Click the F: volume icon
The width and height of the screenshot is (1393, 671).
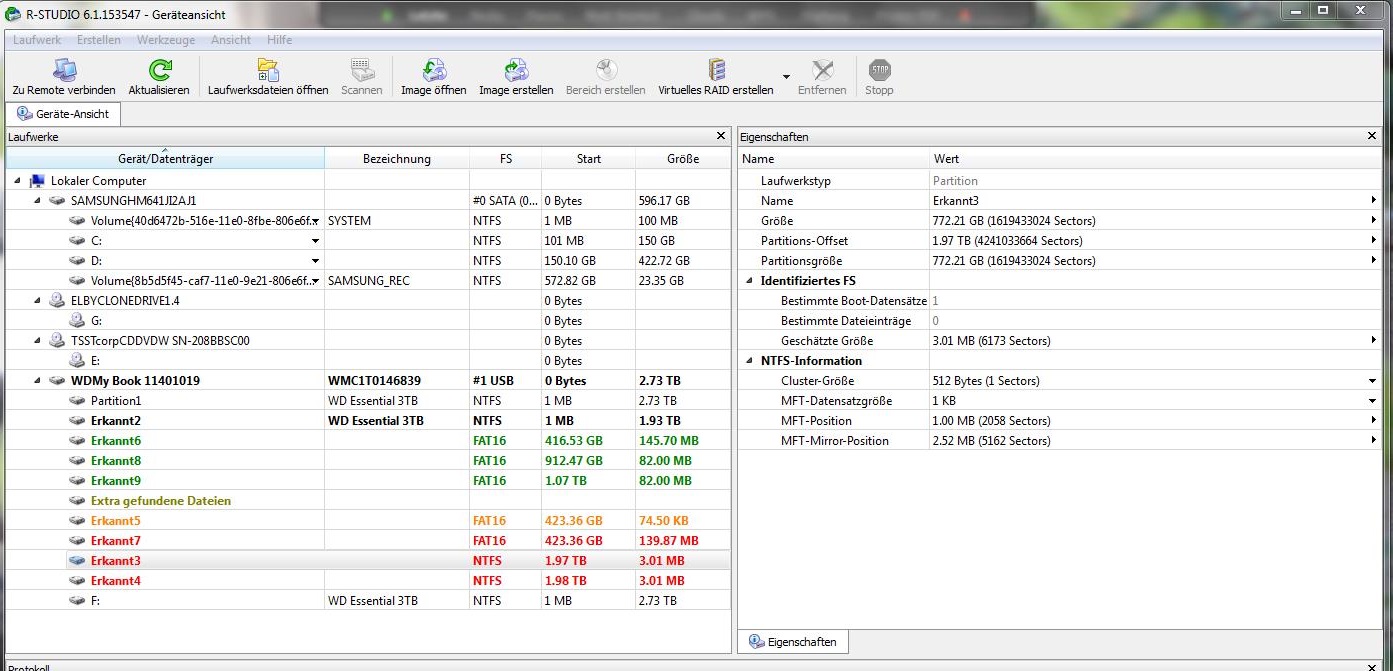coord(78,601)
